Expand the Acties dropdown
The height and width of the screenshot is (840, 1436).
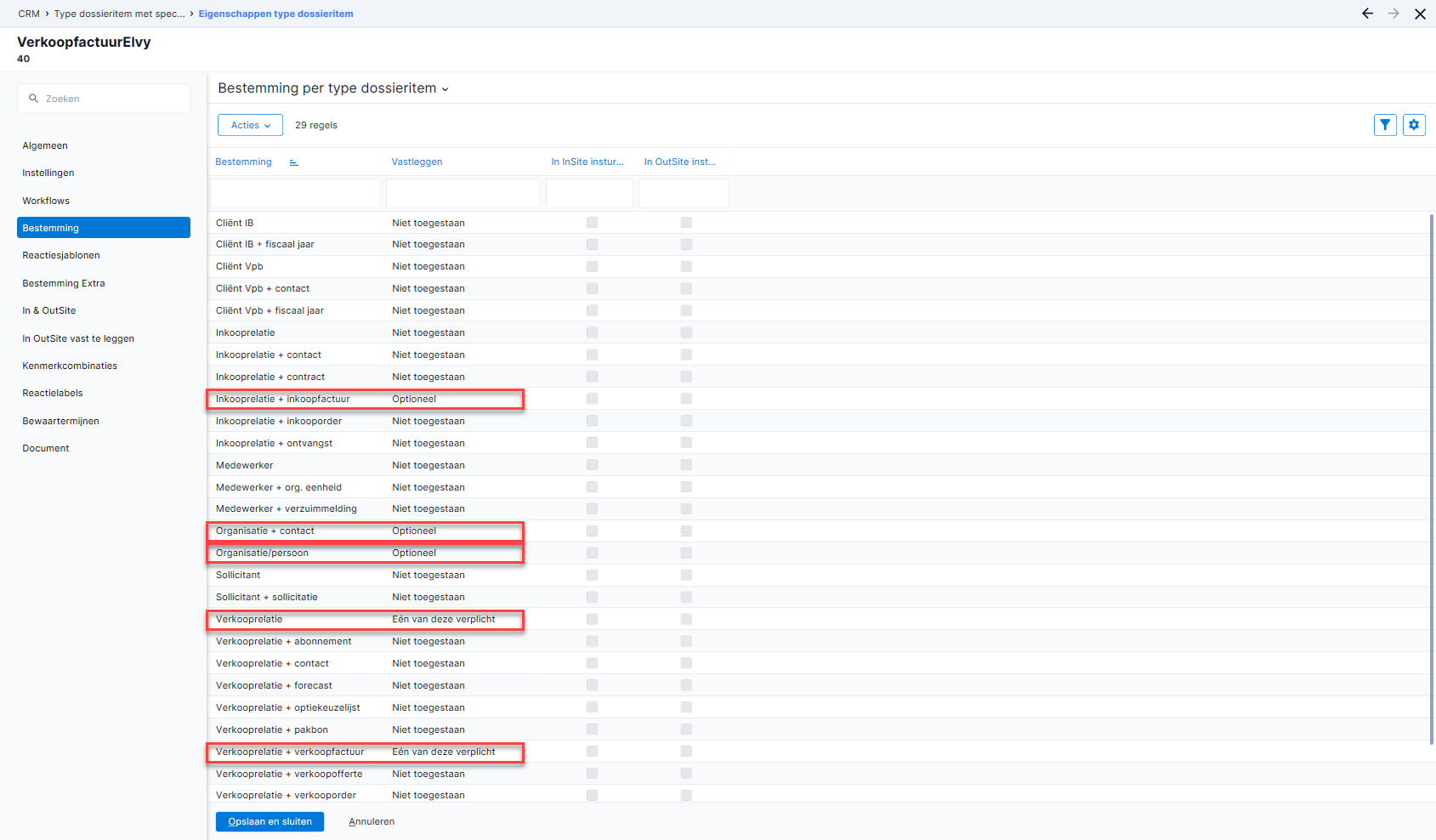pos(250,125)
